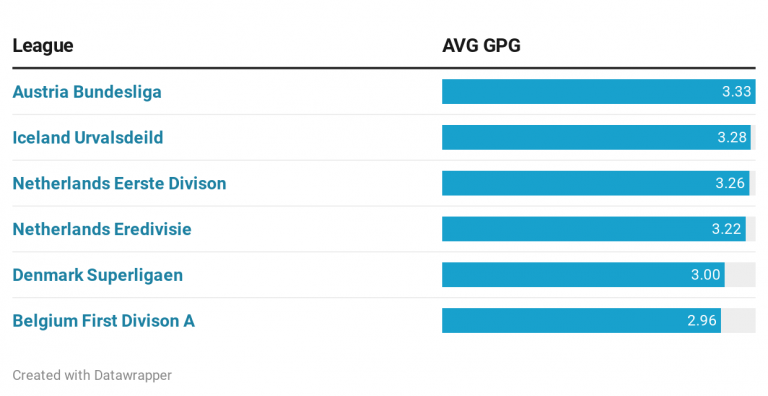Click the 3.33 bar for Austria Bundesliga
The height and width of the screenshot is (396, 768).
[599, 92]
